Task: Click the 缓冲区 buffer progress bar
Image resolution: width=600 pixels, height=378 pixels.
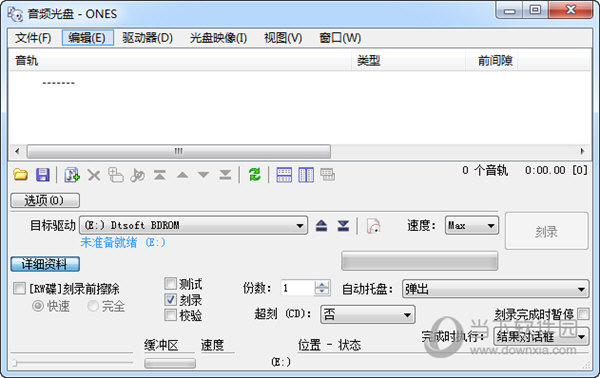Action: click(170, 363)
